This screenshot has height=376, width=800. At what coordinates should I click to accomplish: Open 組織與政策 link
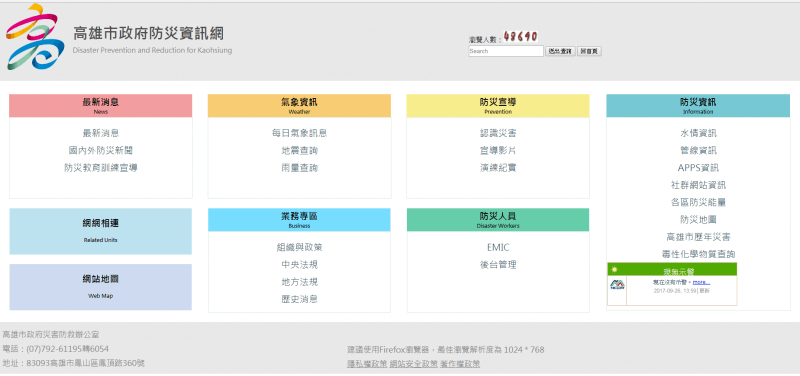(x=299, y=247)
